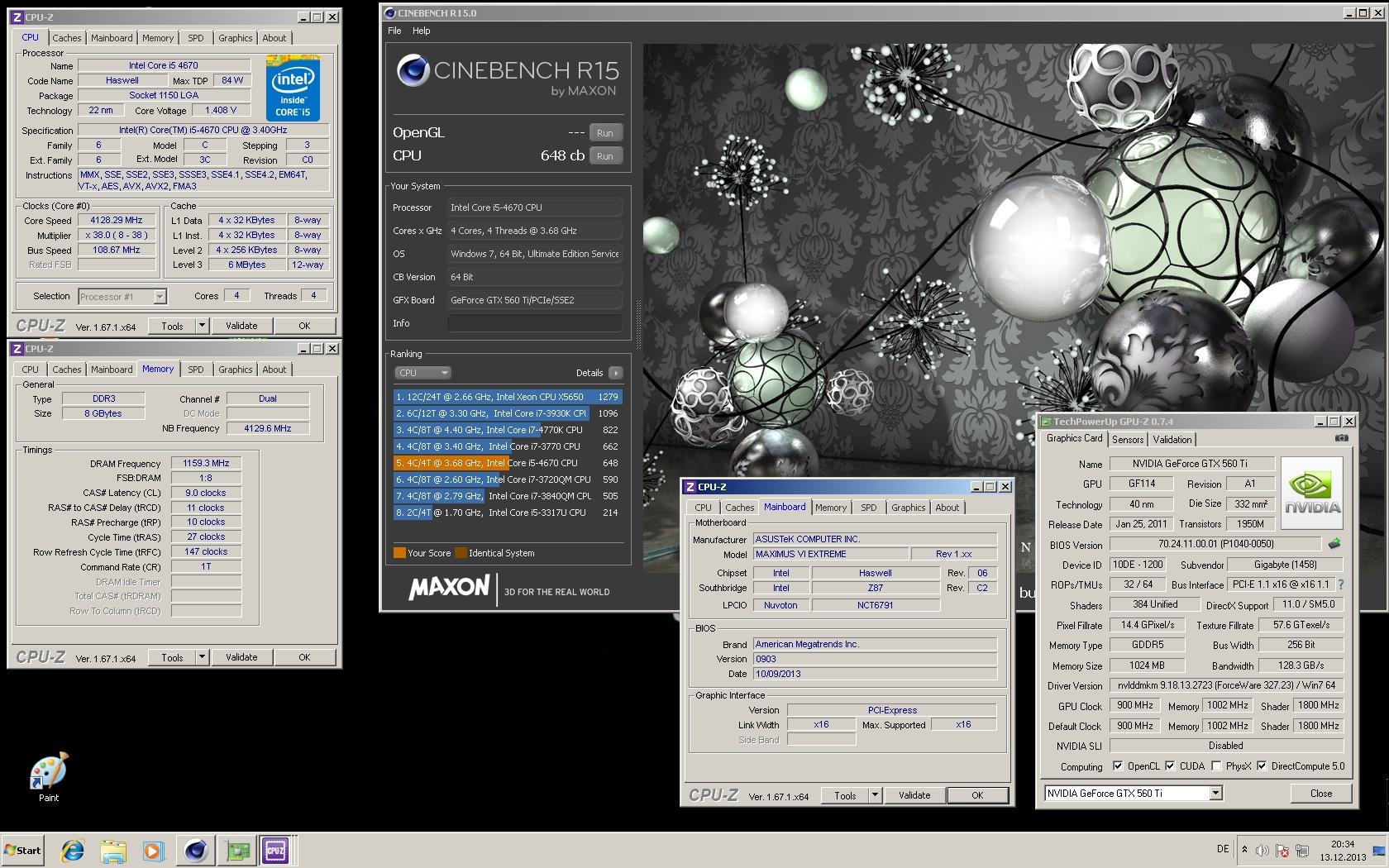
Task: Open GPU-Z graphics card selection dropdown
Action: coord(1215,793)
